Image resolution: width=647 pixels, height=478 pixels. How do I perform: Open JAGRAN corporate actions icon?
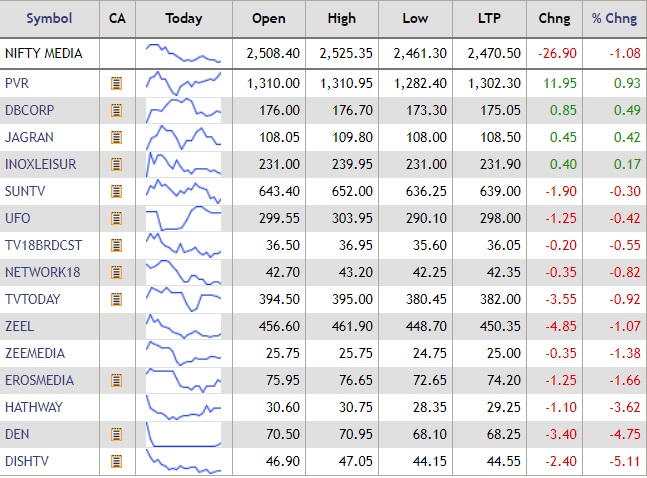[x=117, y=137]
